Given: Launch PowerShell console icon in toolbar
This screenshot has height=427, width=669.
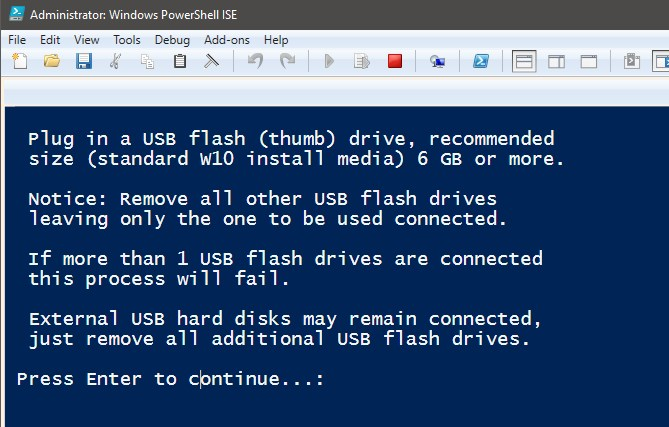Looking at the screenshot, I should click(481, 61).
